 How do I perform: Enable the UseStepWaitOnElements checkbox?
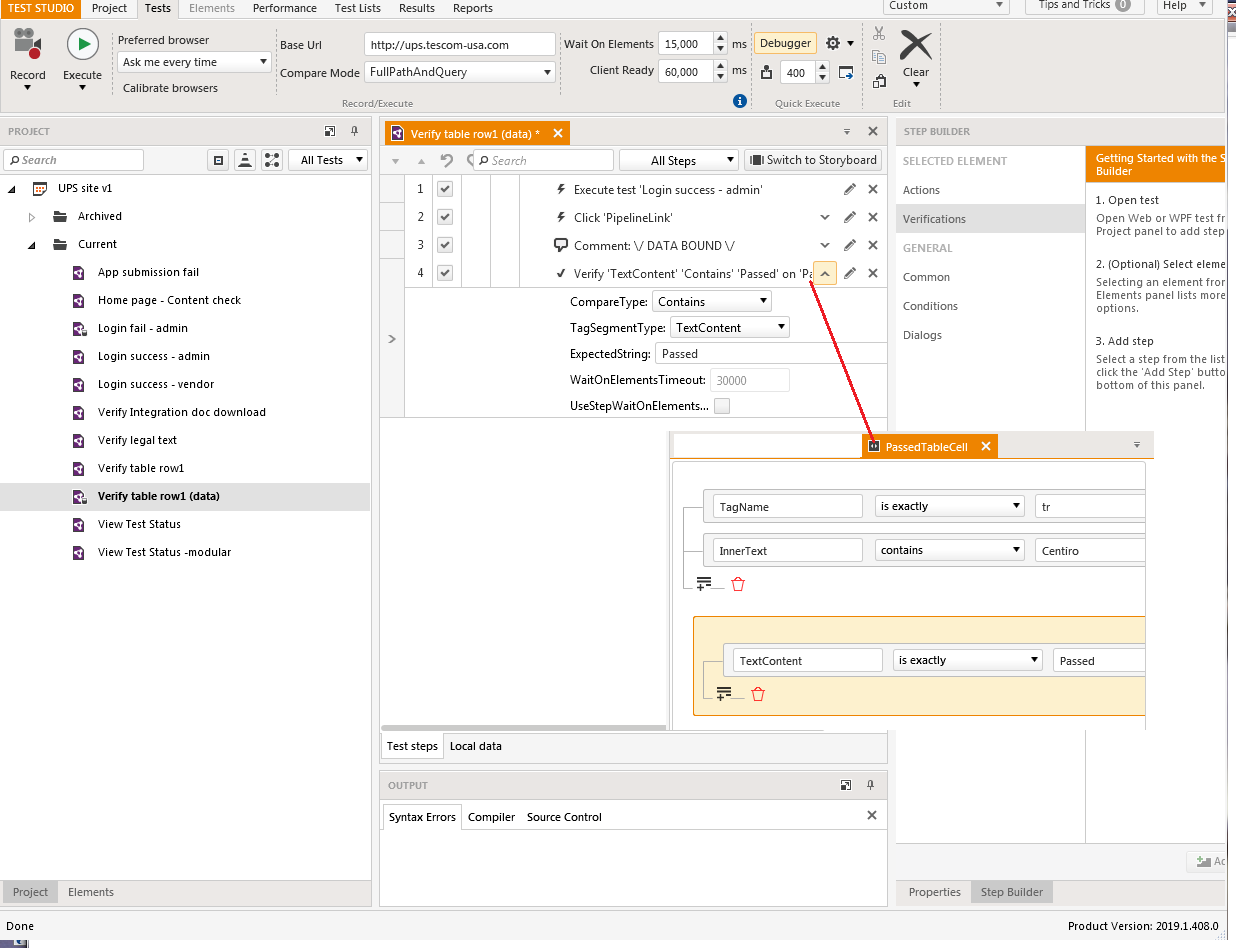tap(721, 406)
